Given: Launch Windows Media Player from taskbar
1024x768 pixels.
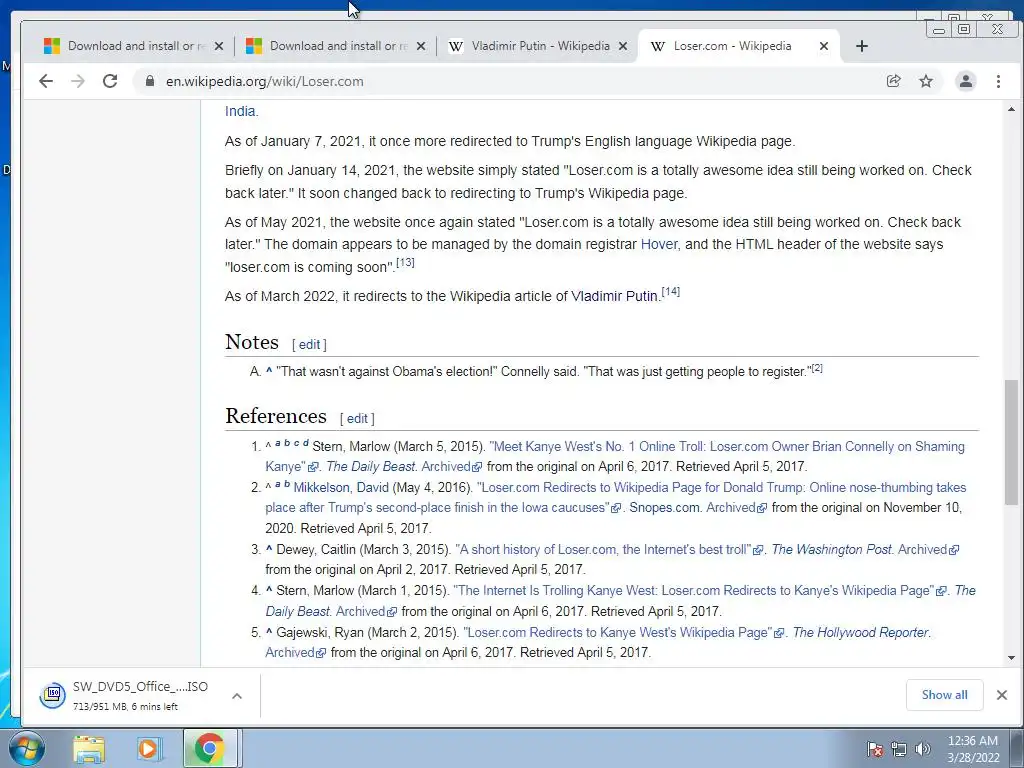Looking at the screenshot, I should (x=148, y=748).
